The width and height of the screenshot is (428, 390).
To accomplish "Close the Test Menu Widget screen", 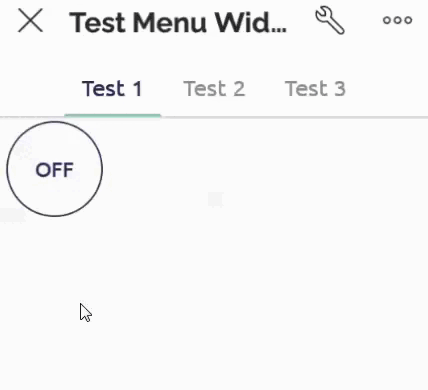I will coord(30,21).
